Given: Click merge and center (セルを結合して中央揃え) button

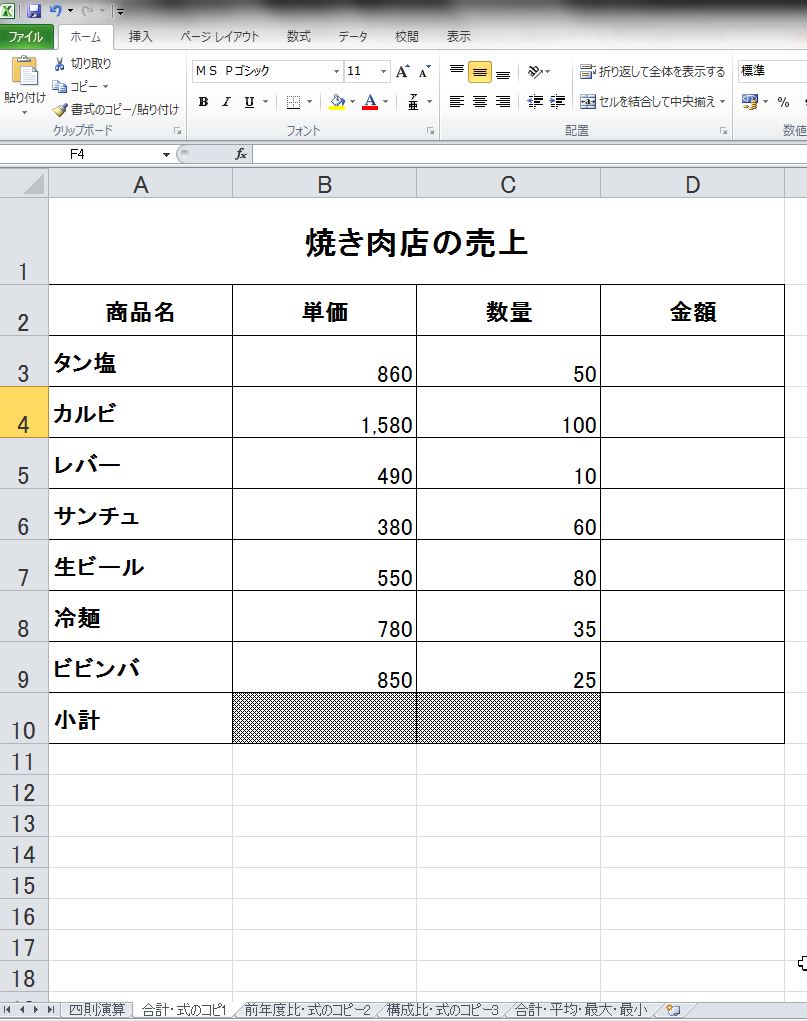Looking at the screenshot, I should point(650,102).
